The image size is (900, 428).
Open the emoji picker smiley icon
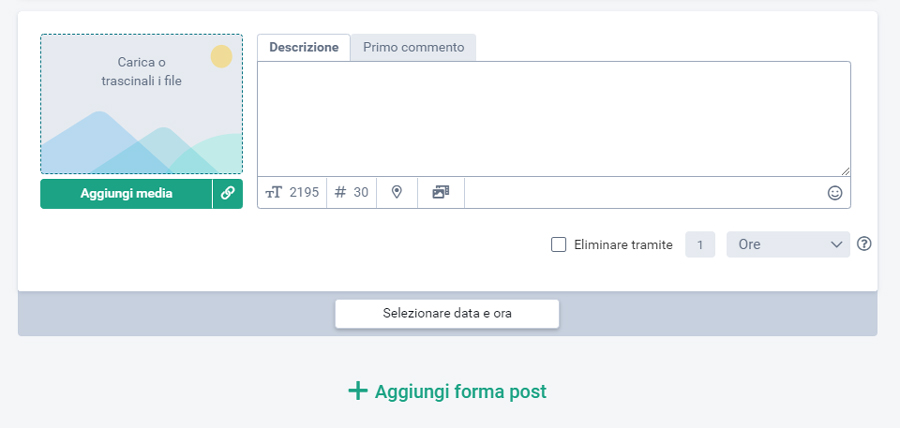[835, 193]
